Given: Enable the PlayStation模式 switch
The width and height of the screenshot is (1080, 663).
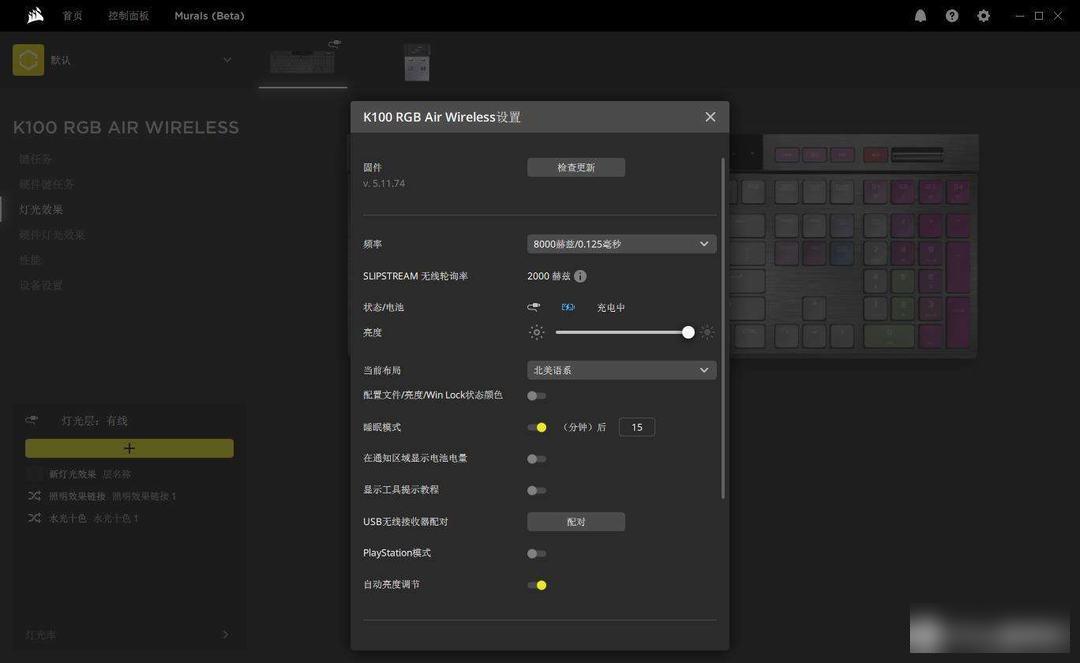Looking at the screenshot, I should point(537,554).
